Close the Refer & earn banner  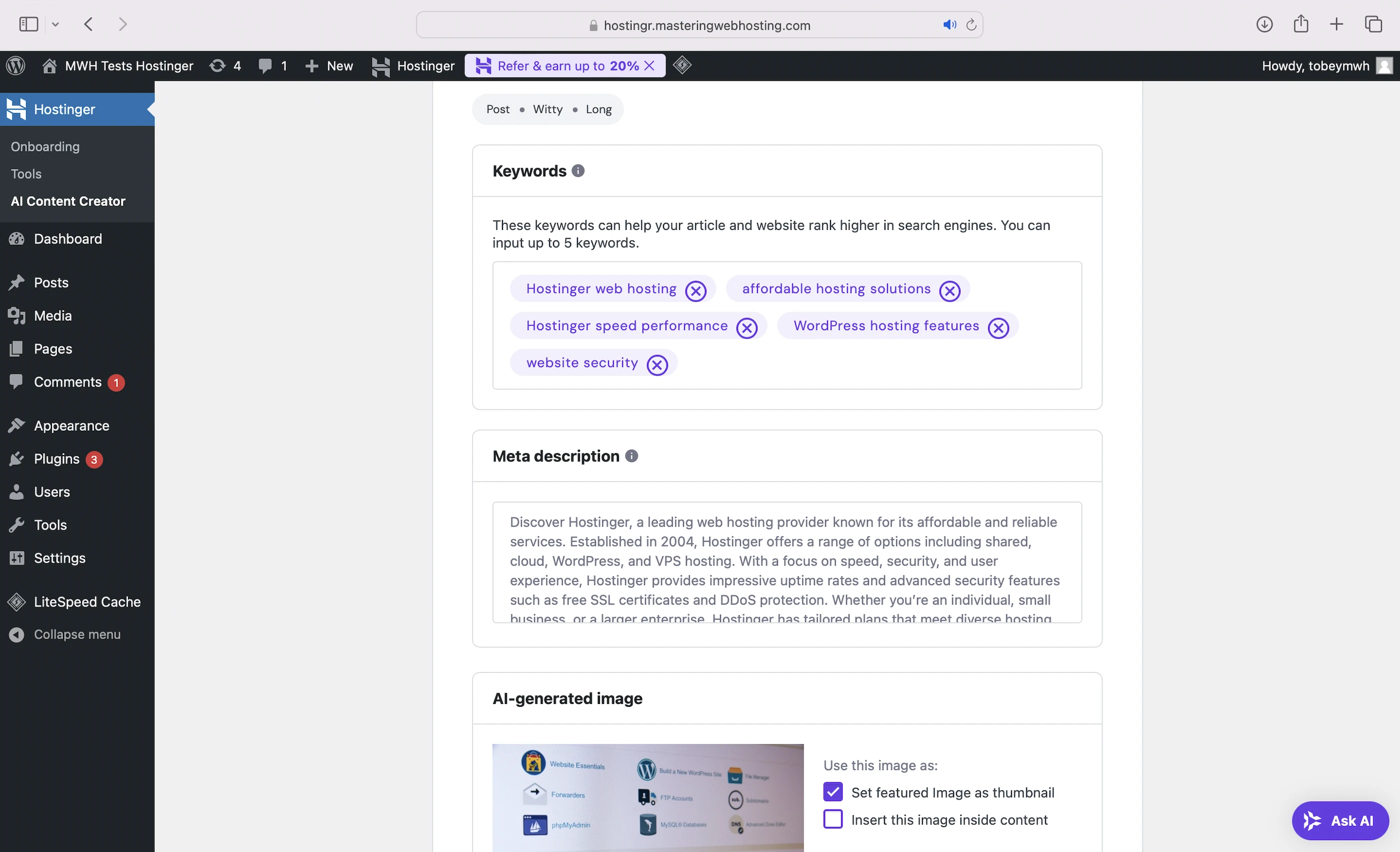[x=649, y=66]
